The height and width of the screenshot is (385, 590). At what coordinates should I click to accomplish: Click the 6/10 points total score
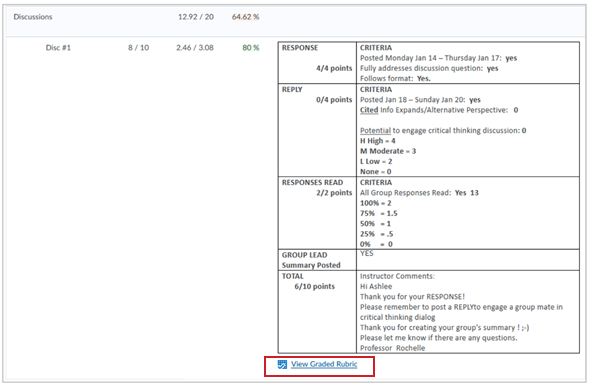pos(315,286)
